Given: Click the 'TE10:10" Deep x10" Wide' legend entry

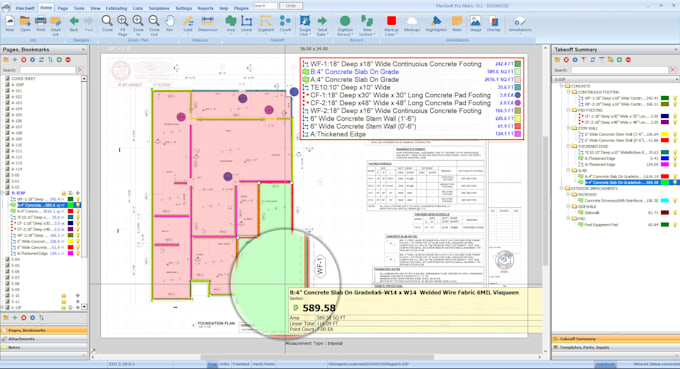Looking at the screenshot, I should pos(350,87).
